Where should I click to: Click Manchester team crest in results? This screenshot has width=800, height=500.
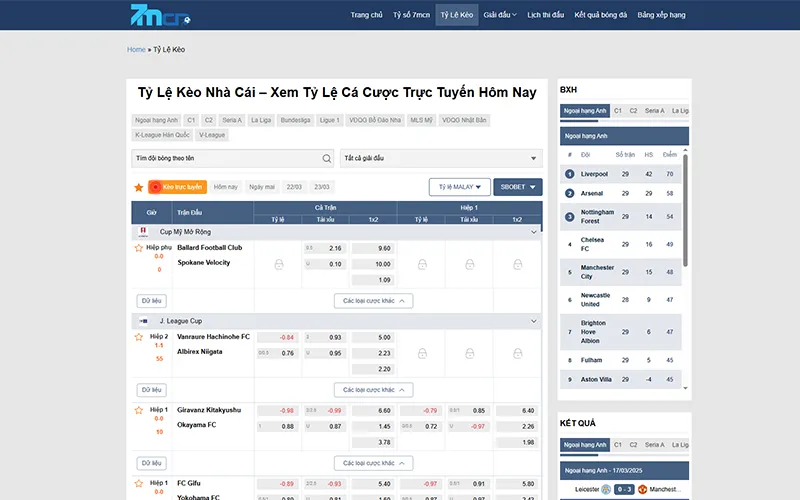click(642, 489)
